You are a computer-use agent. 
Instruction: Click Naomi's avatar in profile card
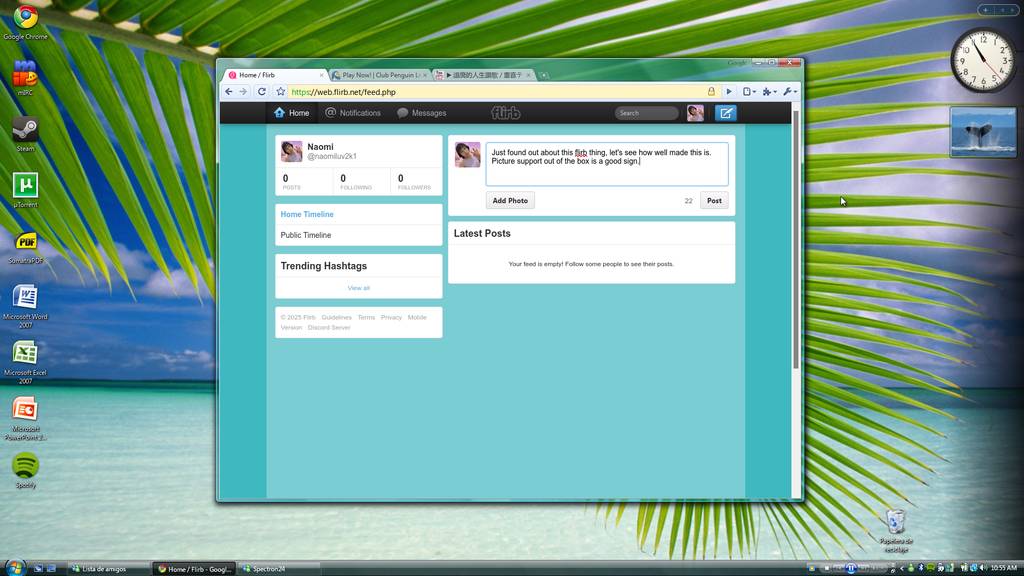(291, 151)
